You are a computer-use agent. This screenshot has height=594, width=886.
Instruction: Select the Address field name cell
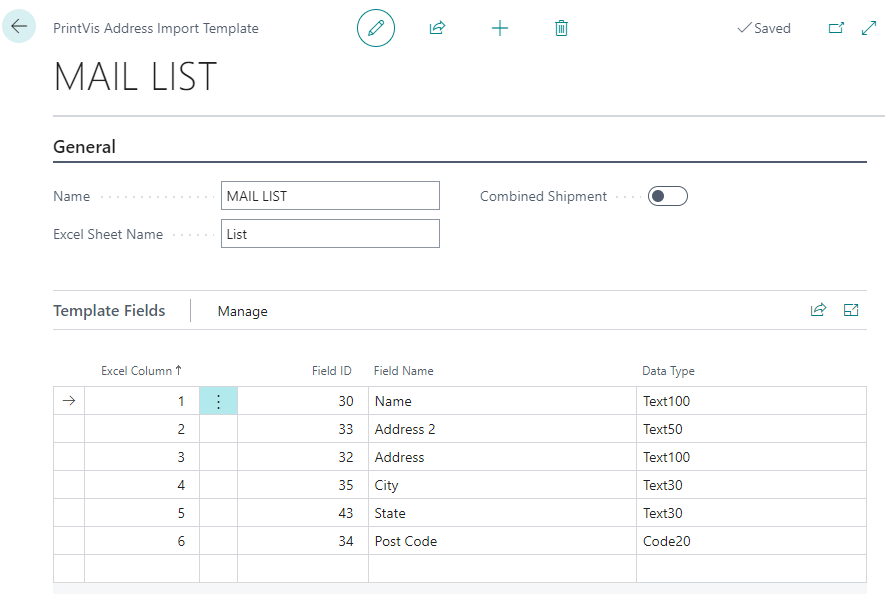[x=502, y=457]
